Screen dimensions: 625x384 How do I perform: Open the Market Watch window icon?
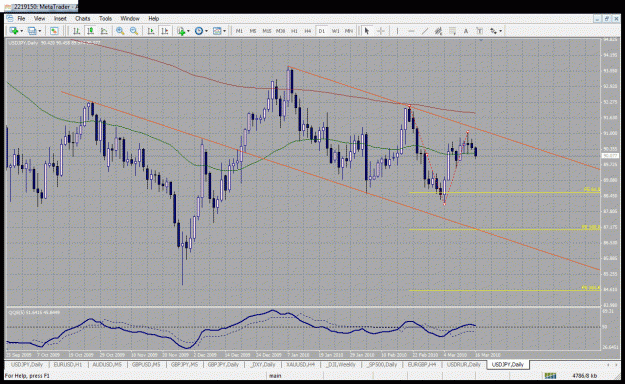[54, 31]
